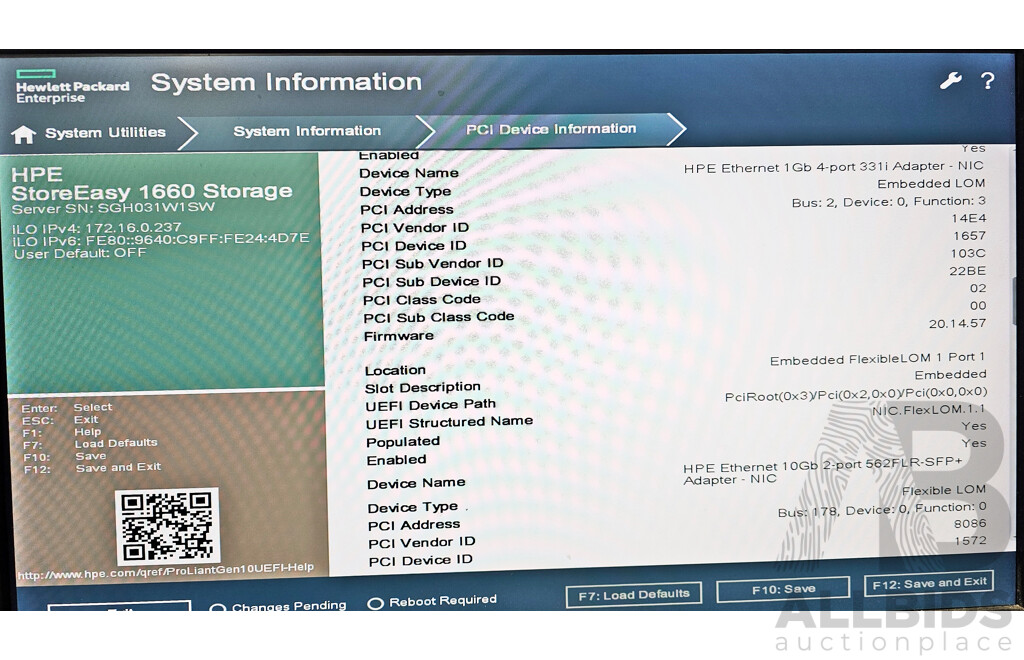The height and width of the screenshot is (660, 1024).
Task: Click the UEFI Structured Name label
Action: (449, 422)
